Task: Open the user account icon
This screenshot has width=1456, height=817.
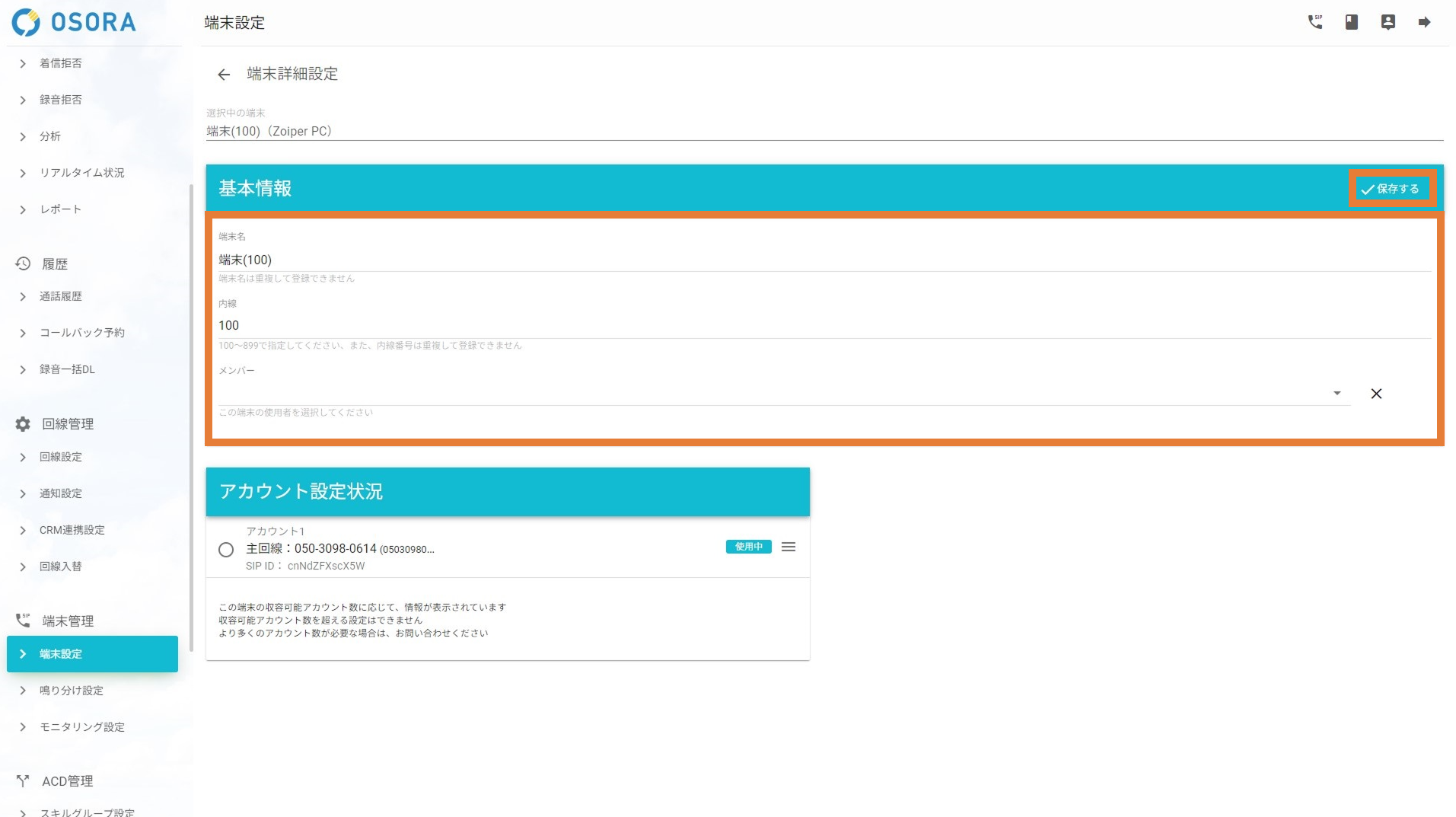Action: tap(1388, 22)
